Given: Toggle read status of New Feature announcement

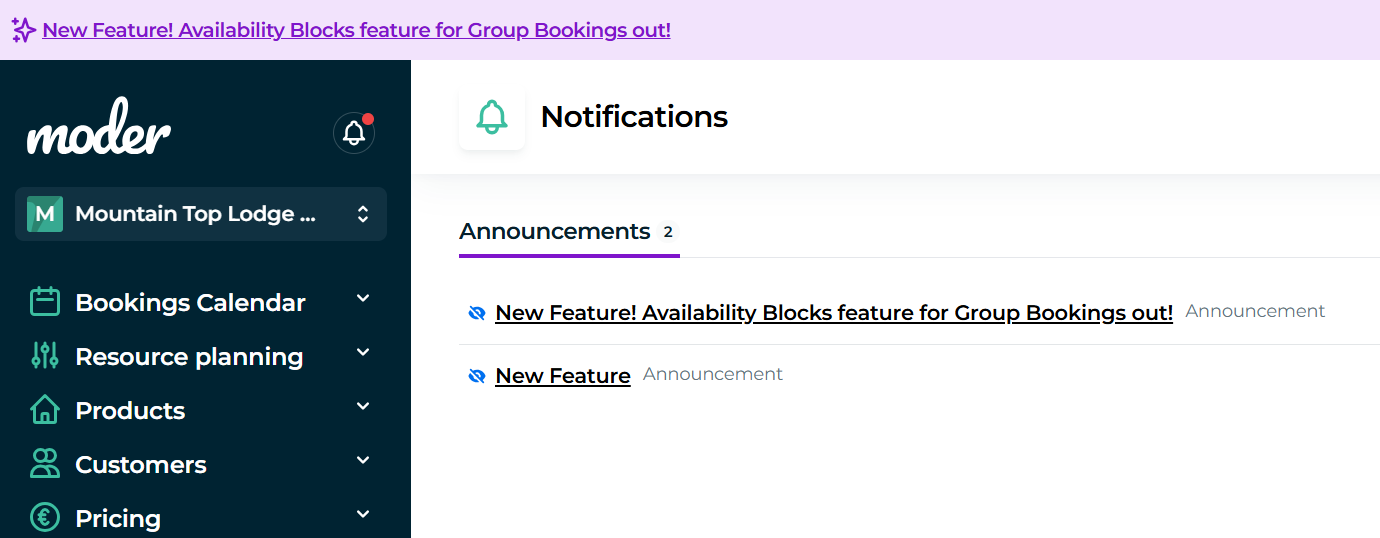Looking at the screenshot, I should click(477, 376).
